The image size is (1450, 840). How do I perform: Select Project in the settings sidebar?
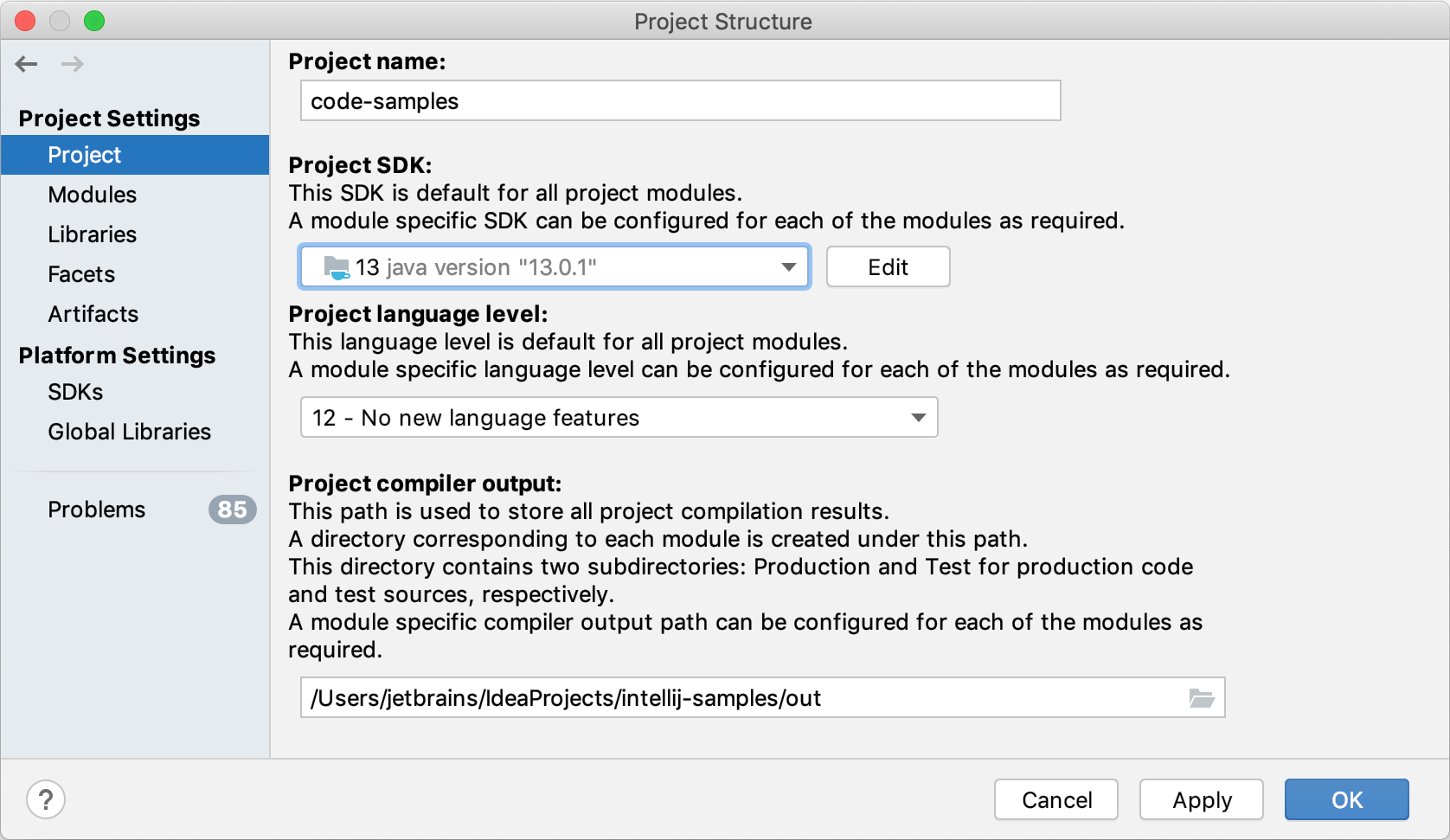coord(85,155)
